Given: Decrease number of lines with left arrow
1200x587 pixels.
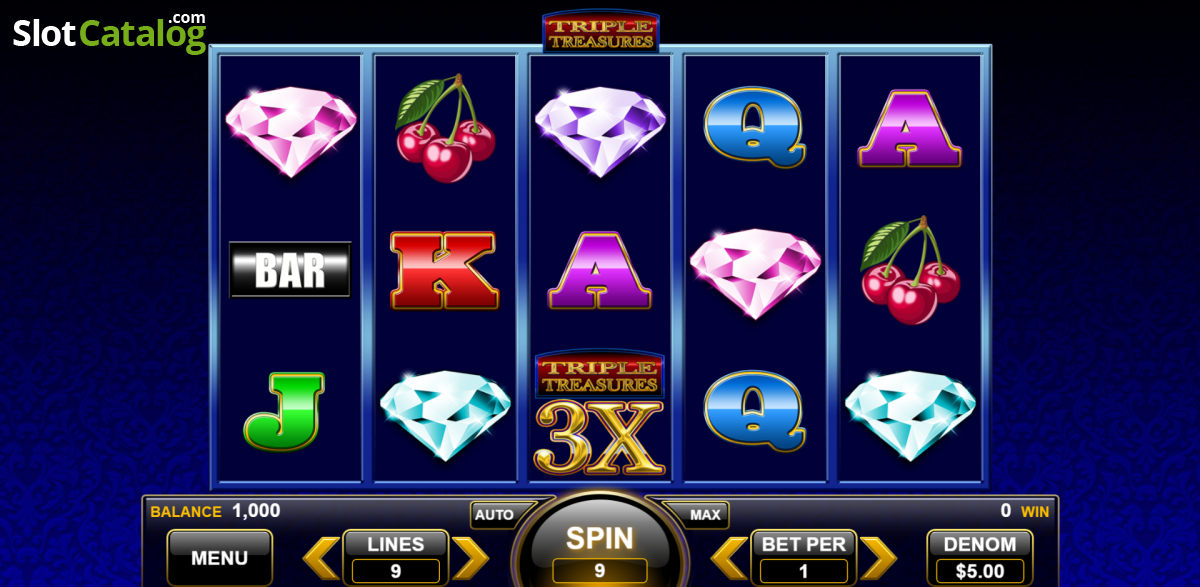Looking at the screenshot, I should pyautogui.click(x=321, y=558).
